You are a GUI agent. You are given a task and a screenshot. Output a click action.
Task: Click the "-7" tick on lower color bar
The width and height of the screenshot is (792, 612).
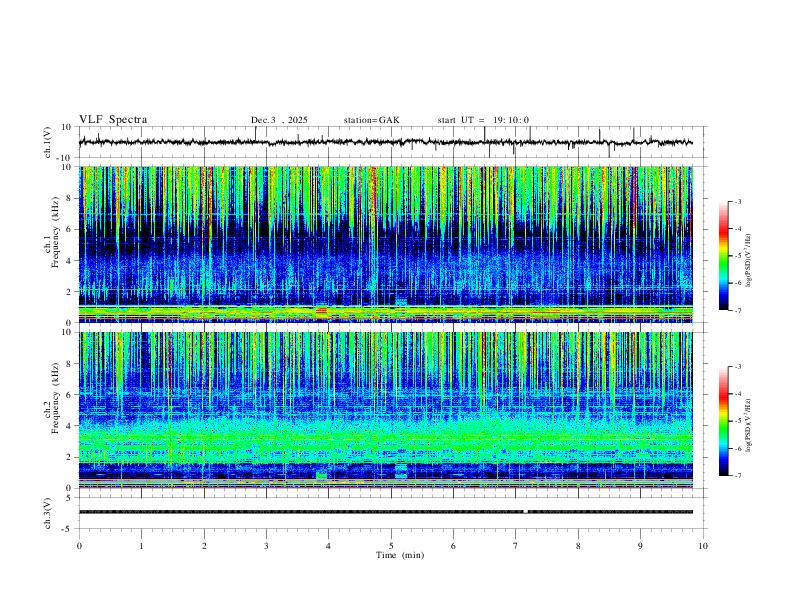[x=738, y=476]
